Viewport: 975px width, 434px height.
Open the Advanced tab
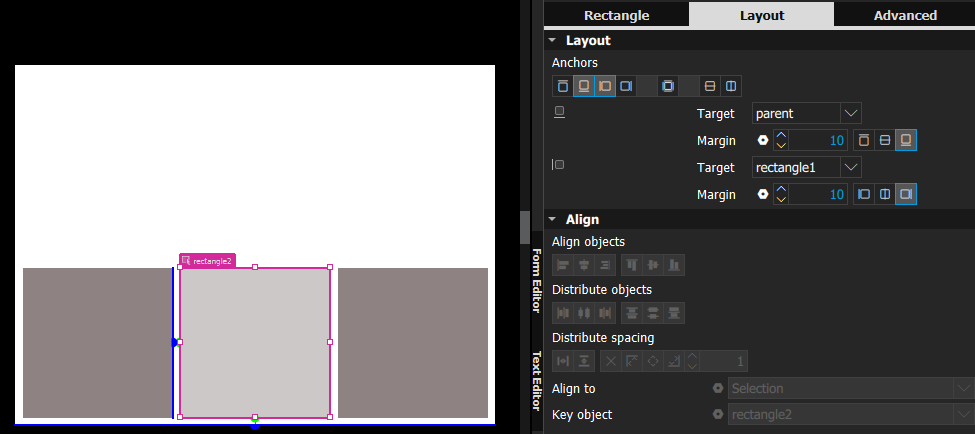click(x=904, y=15)
